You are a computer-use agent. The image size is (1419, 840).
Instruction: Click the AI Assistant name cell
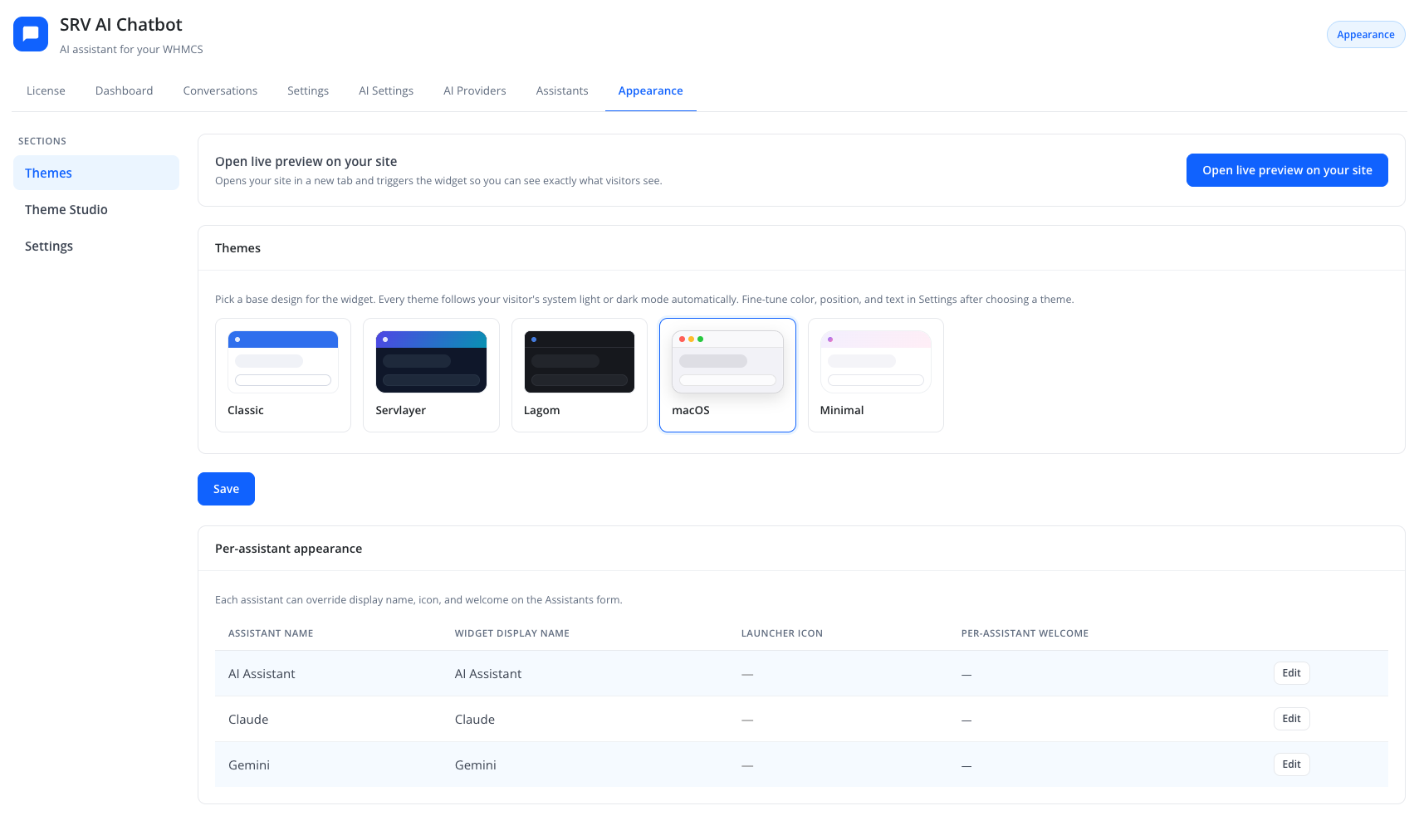(262, 674)
